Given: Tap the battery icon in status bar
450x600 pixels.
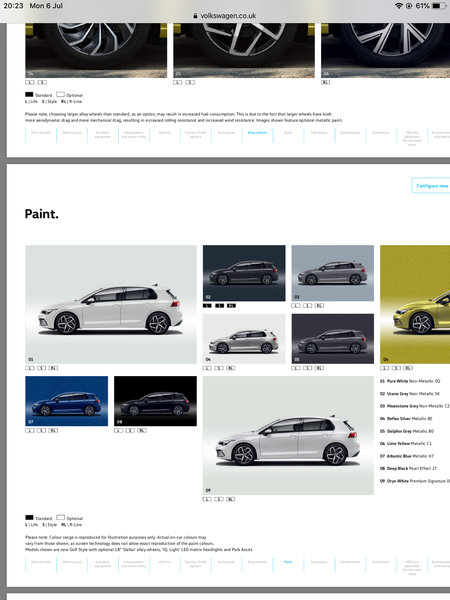Looking at the screenshot, I should coord(439,6).
